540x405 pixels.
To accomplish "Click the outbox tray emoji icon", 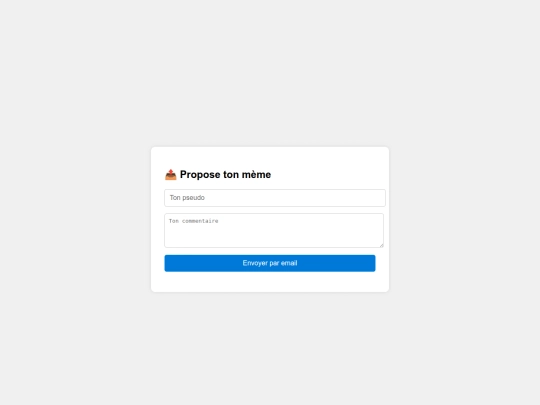I will pos(170,175).
